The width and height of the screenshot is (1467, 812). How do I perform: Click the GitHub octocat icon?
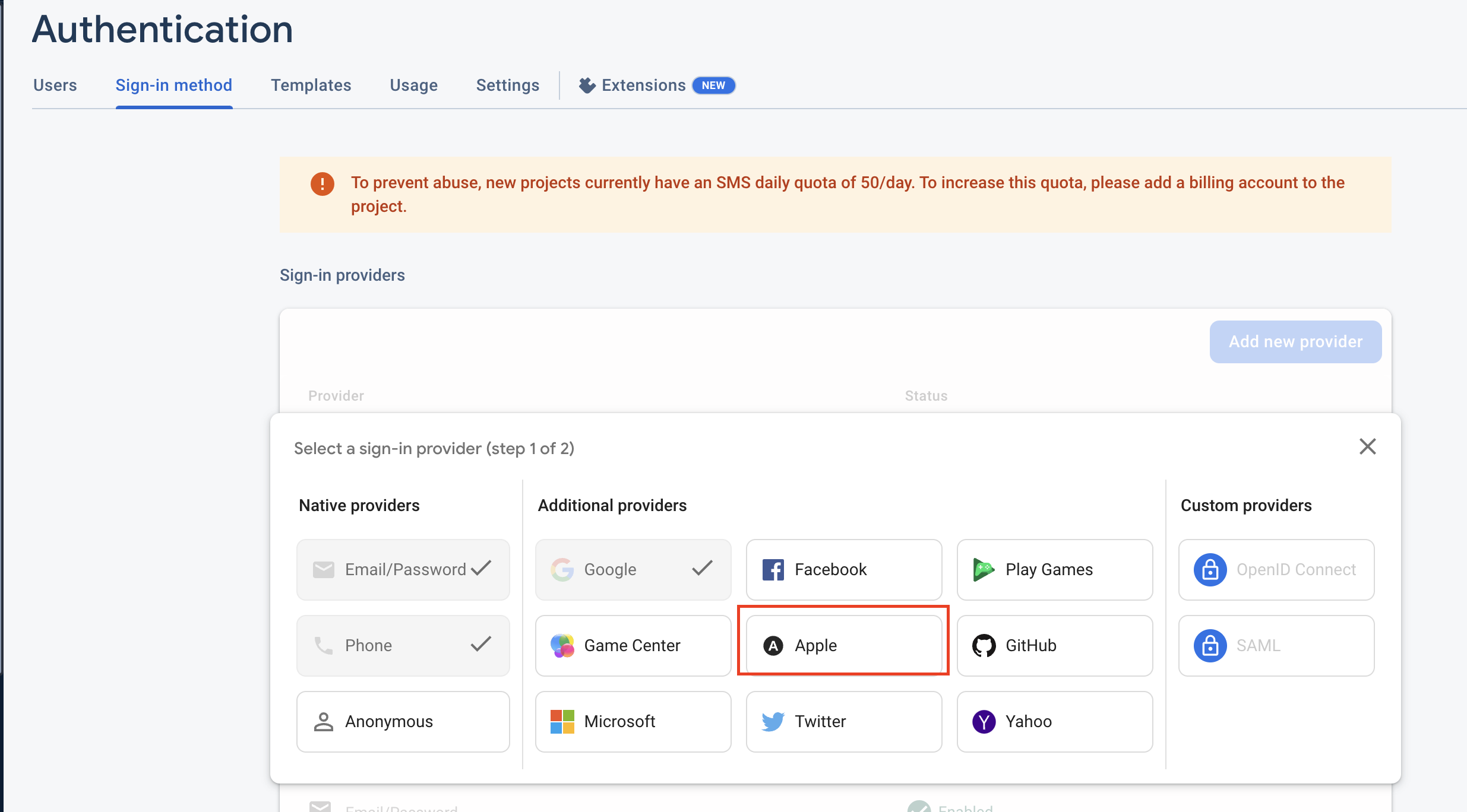pyautogui.click(x=984, y=646)
